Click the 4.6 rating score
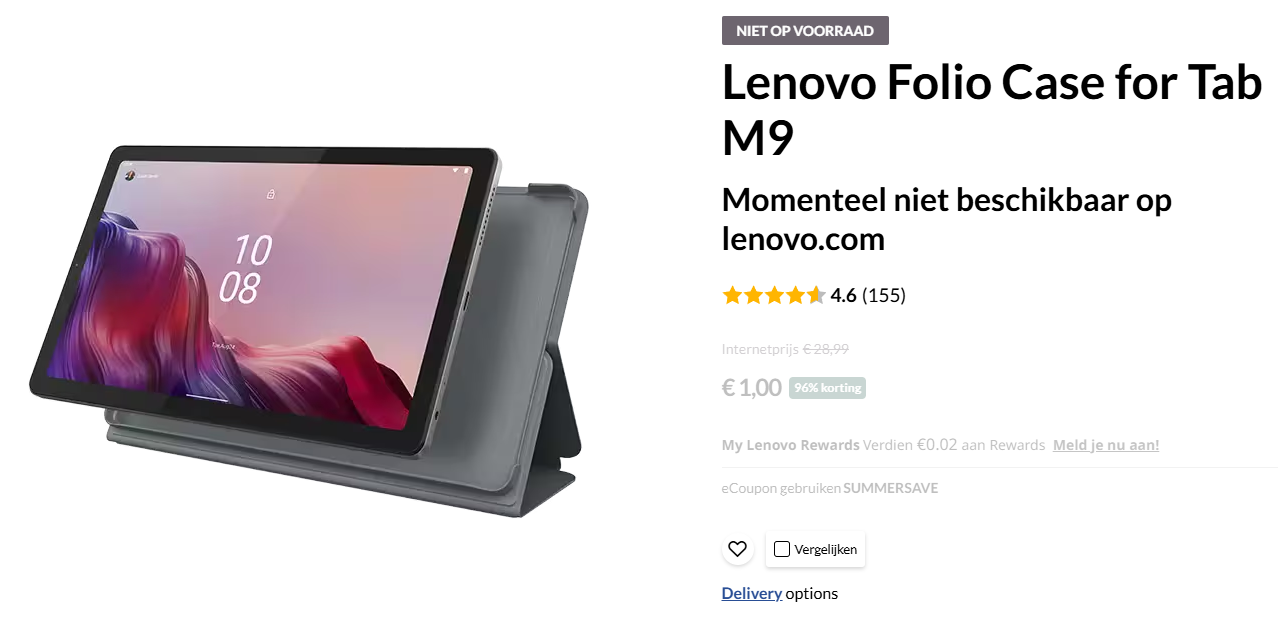The height and width of the screenshot is (617, 1278). click(844, 295)
